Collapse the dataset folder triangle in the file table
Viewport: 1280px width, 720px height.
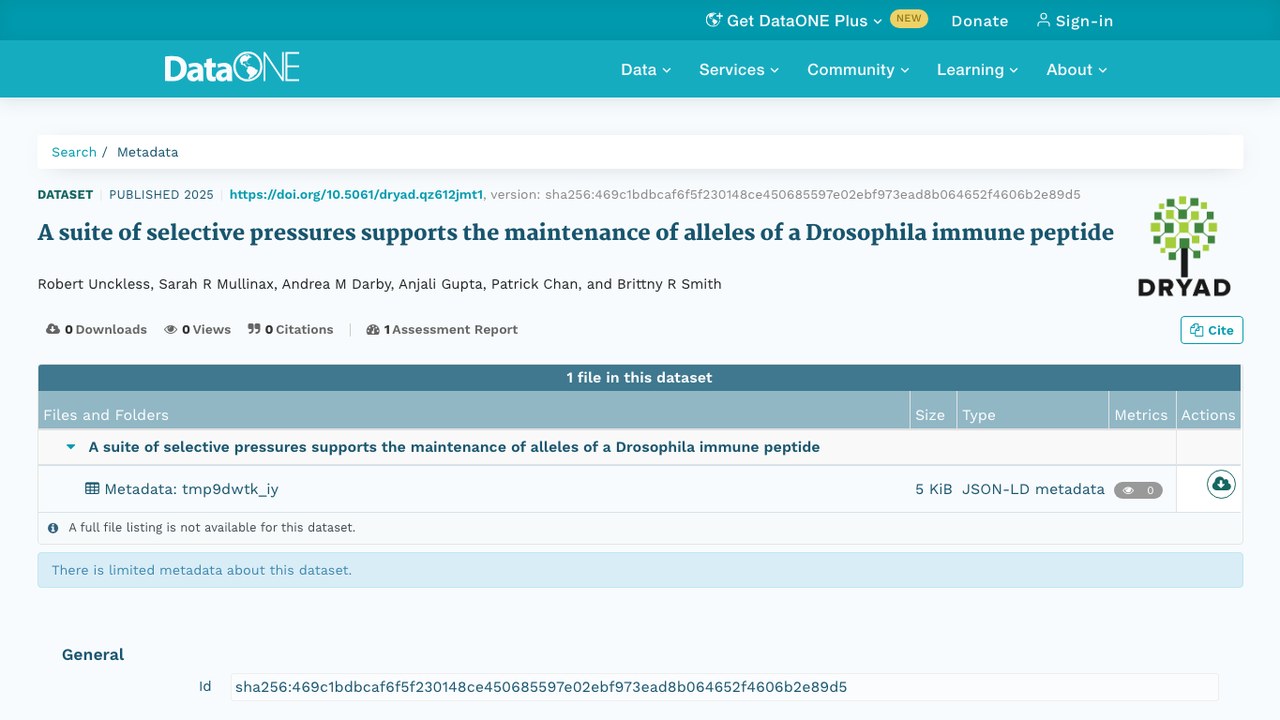click(x=71, y=447)
